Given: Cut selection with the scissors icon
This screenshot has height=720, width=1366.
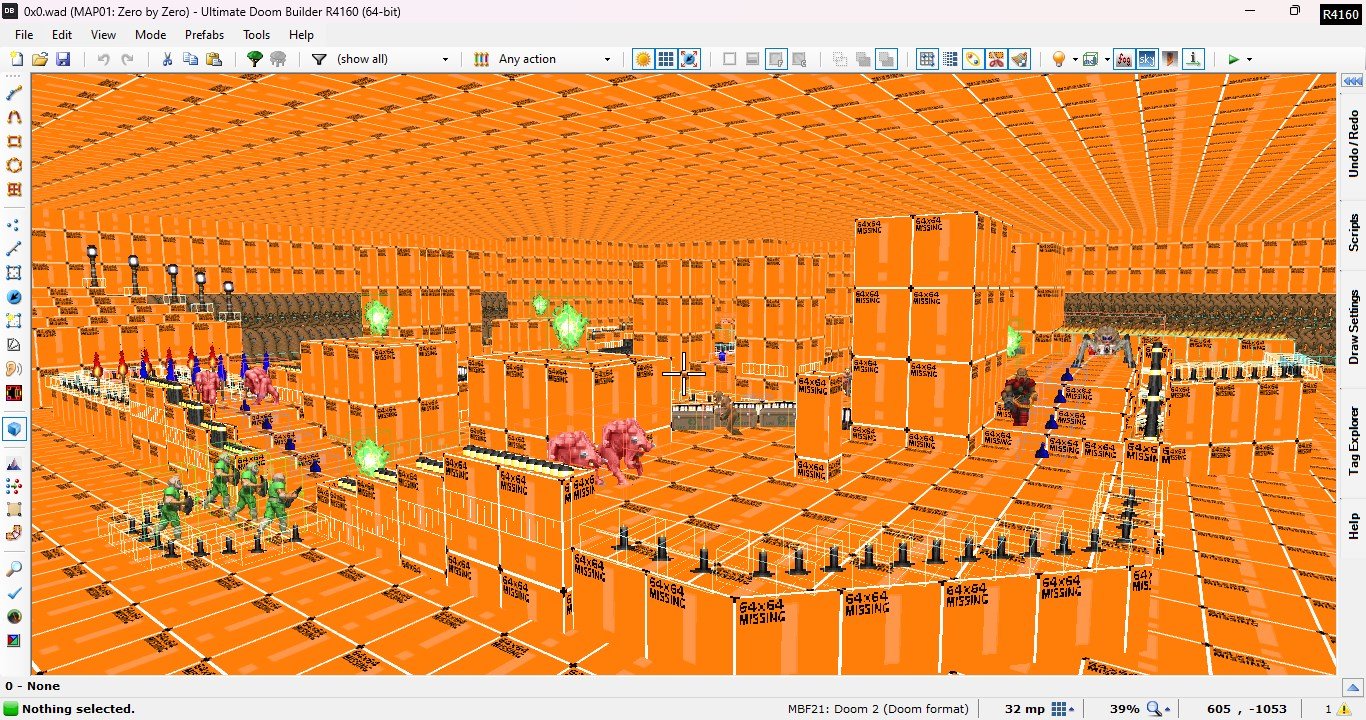Looking at the screenshot, I should (167, 59).
